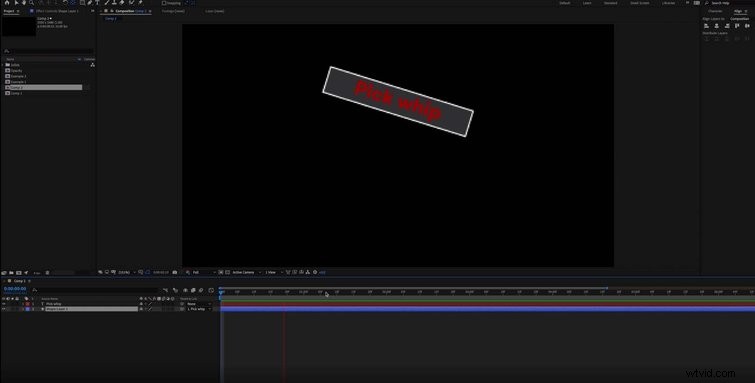Select the highlighted Comp 2 project item
The height and width of the screenshot is (383, 755).
(43, 88)
